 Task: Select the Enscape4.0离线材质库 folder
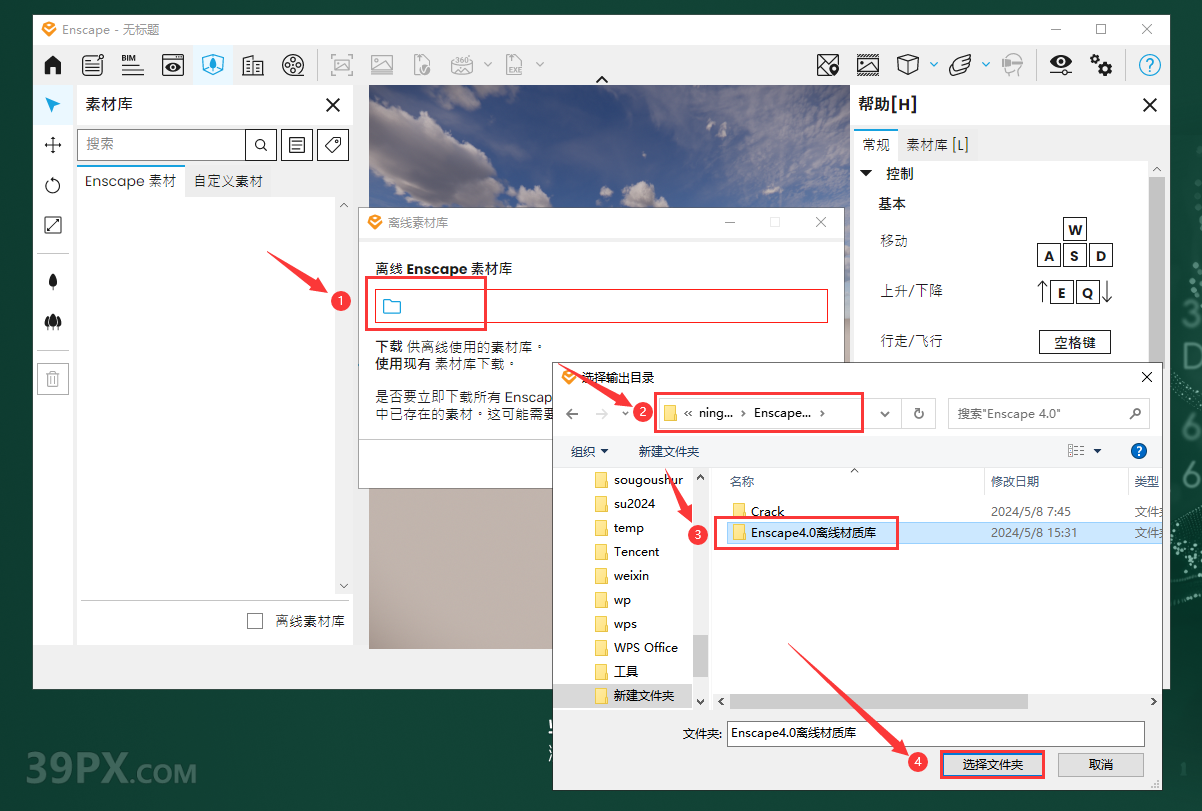click(812, 533)
